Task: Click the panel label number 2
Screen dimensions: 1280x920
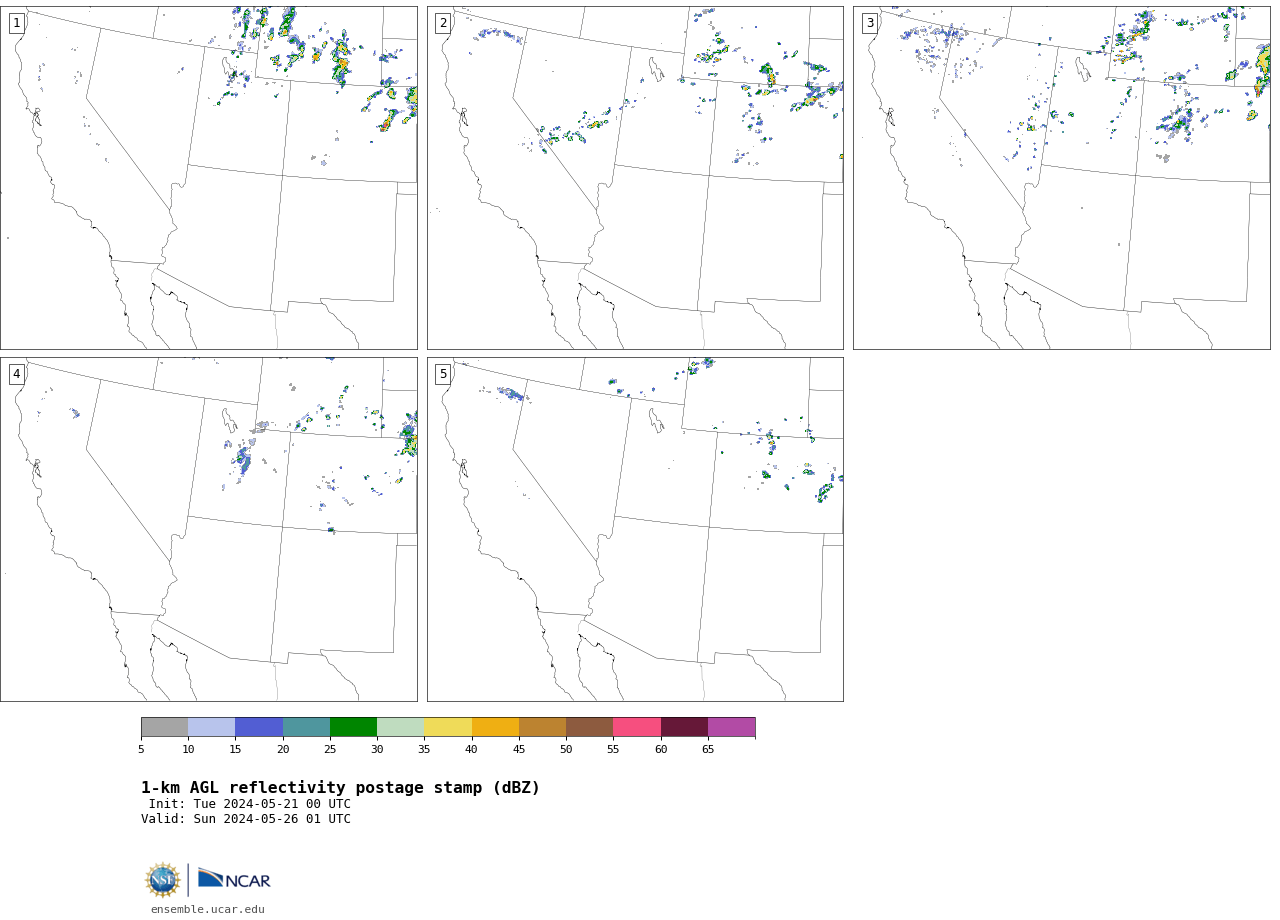Action: coord(443,23)
